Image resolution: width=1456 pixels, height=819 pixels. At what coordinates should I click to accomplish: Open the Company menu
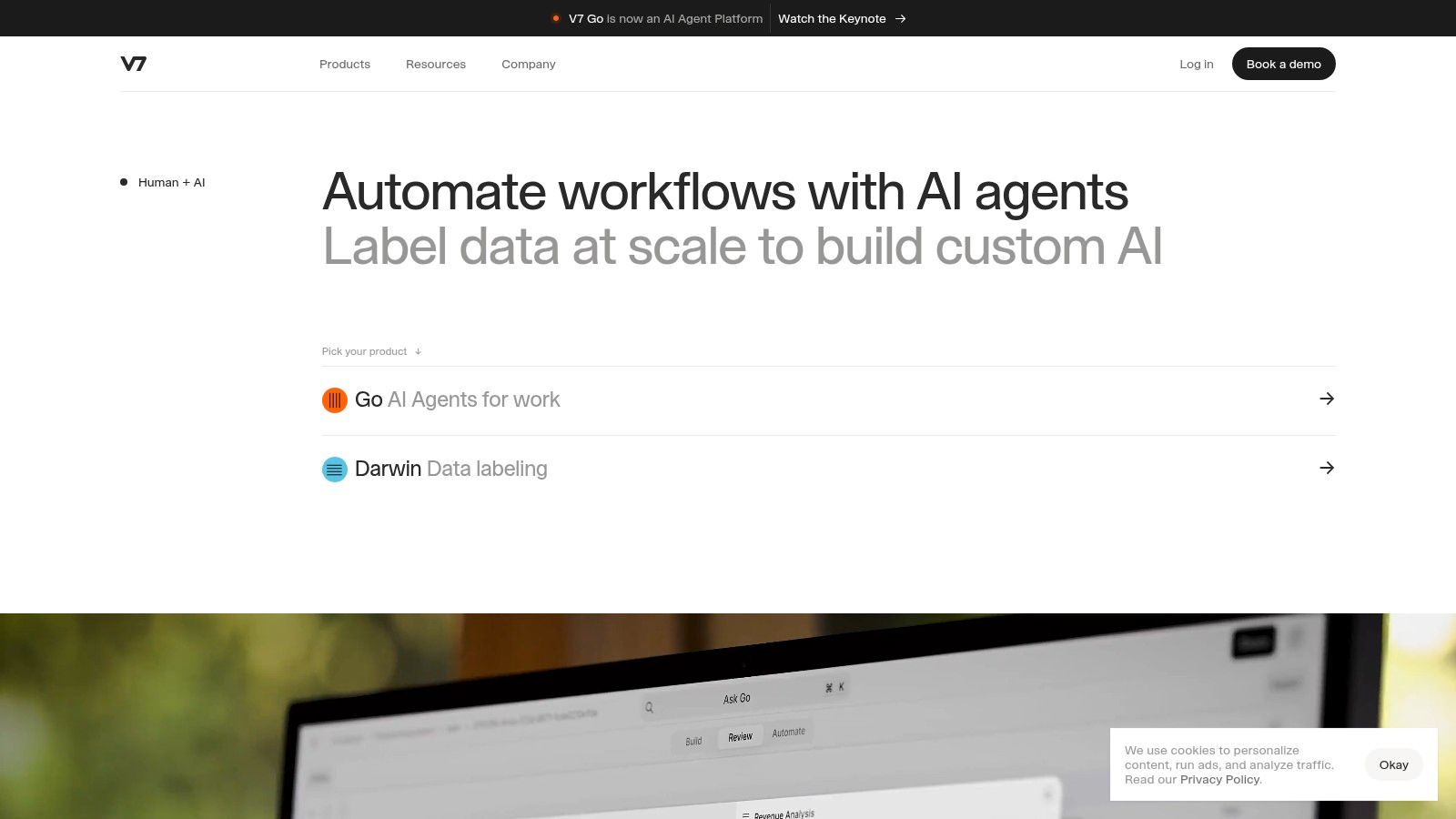[x=529, y=65]
